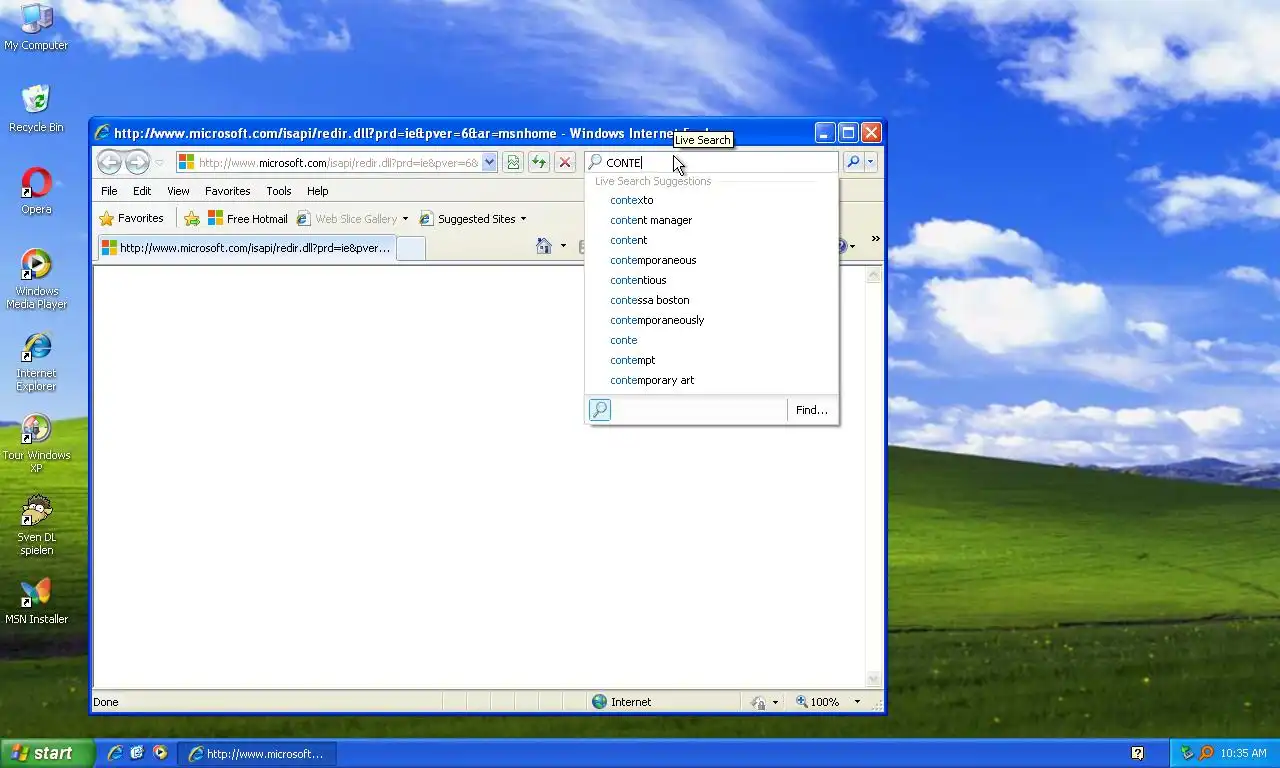The height and width of the screenshot is (768, 1280).
Task: Open the Favorites menu
Action: click(228, 191)
